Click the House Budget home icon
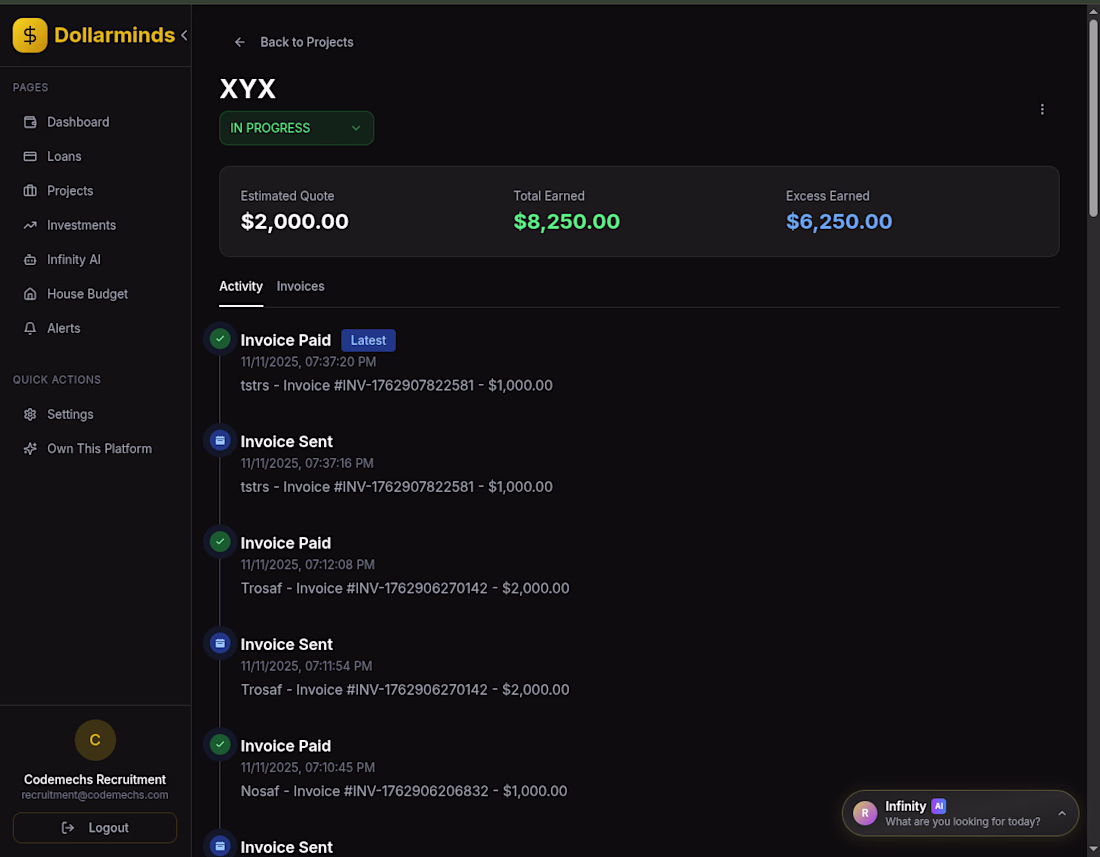 30,294
